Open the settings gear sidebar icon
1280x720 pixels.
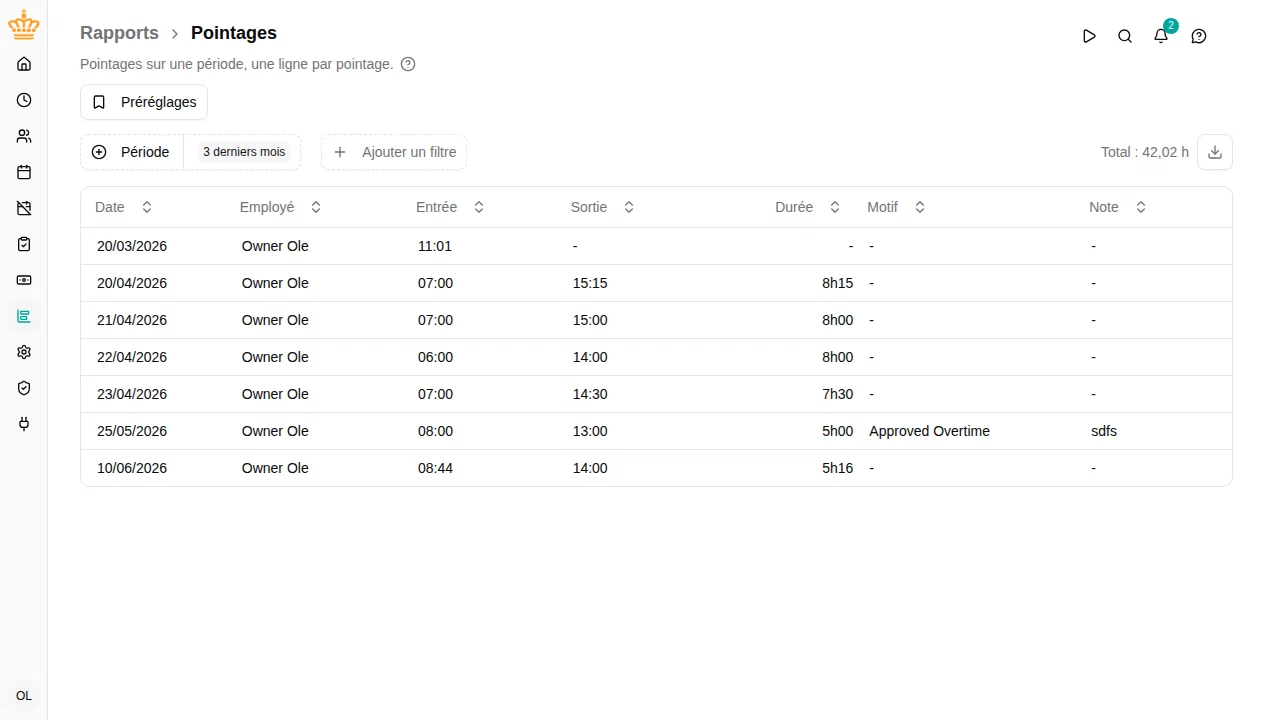coord(24,352)
